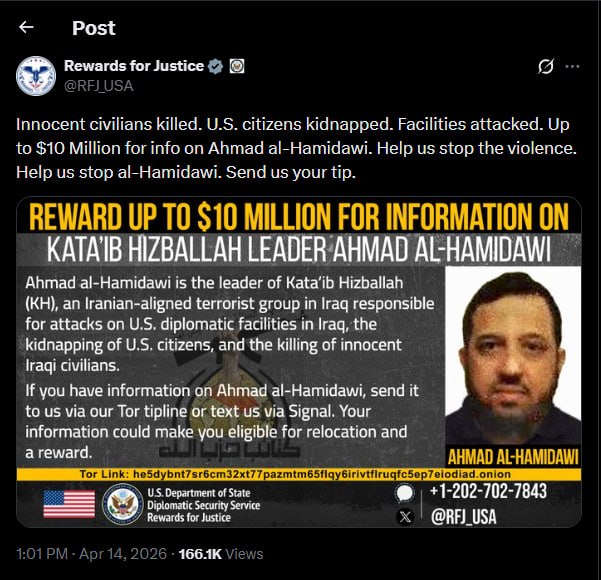Go back using the left arrow
Screen dimensions: 601x580
coord(26,27)
